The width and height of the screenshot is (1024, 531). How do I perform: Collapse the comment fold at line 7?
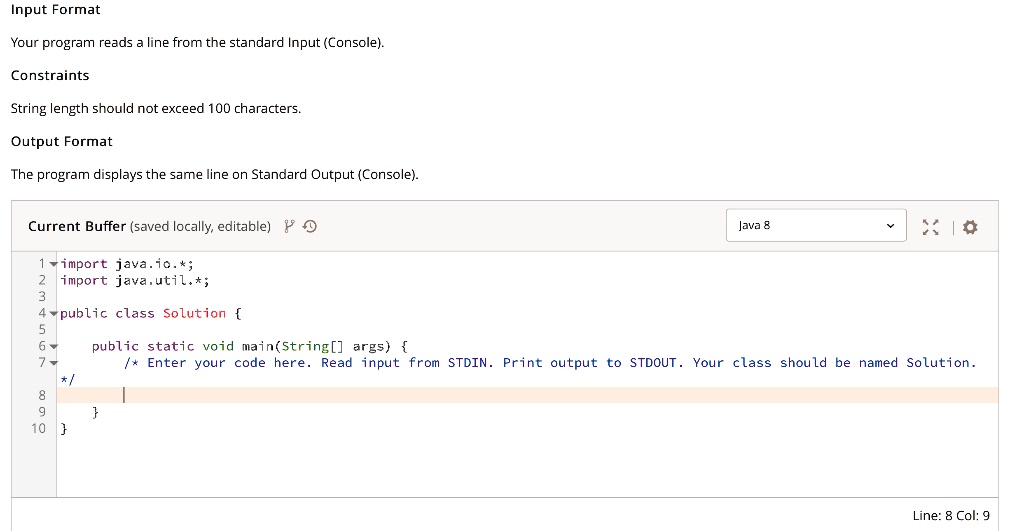pyautogui.click(x=54, y=362)
